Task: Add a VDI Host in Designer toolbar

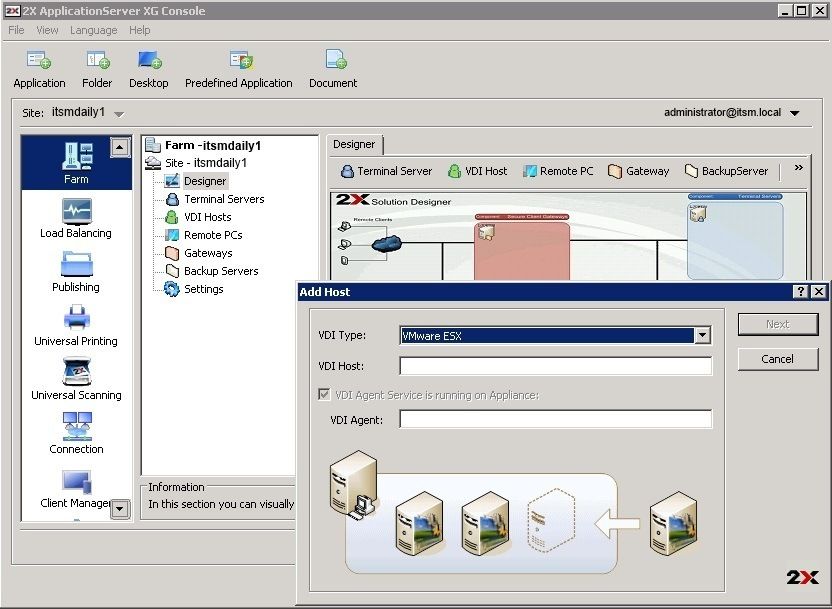Action: (478, 171)
